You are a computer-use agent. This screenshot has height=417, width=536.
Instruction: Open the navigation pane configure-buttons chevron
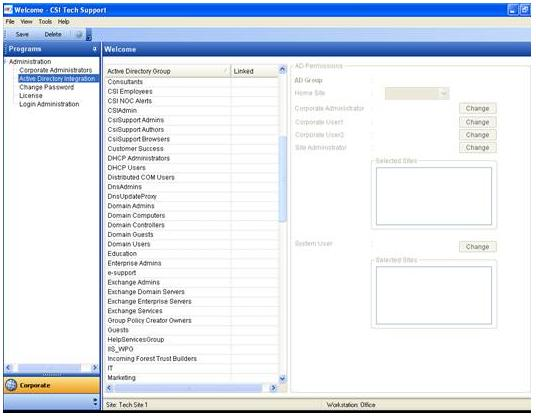coord(95,402)
